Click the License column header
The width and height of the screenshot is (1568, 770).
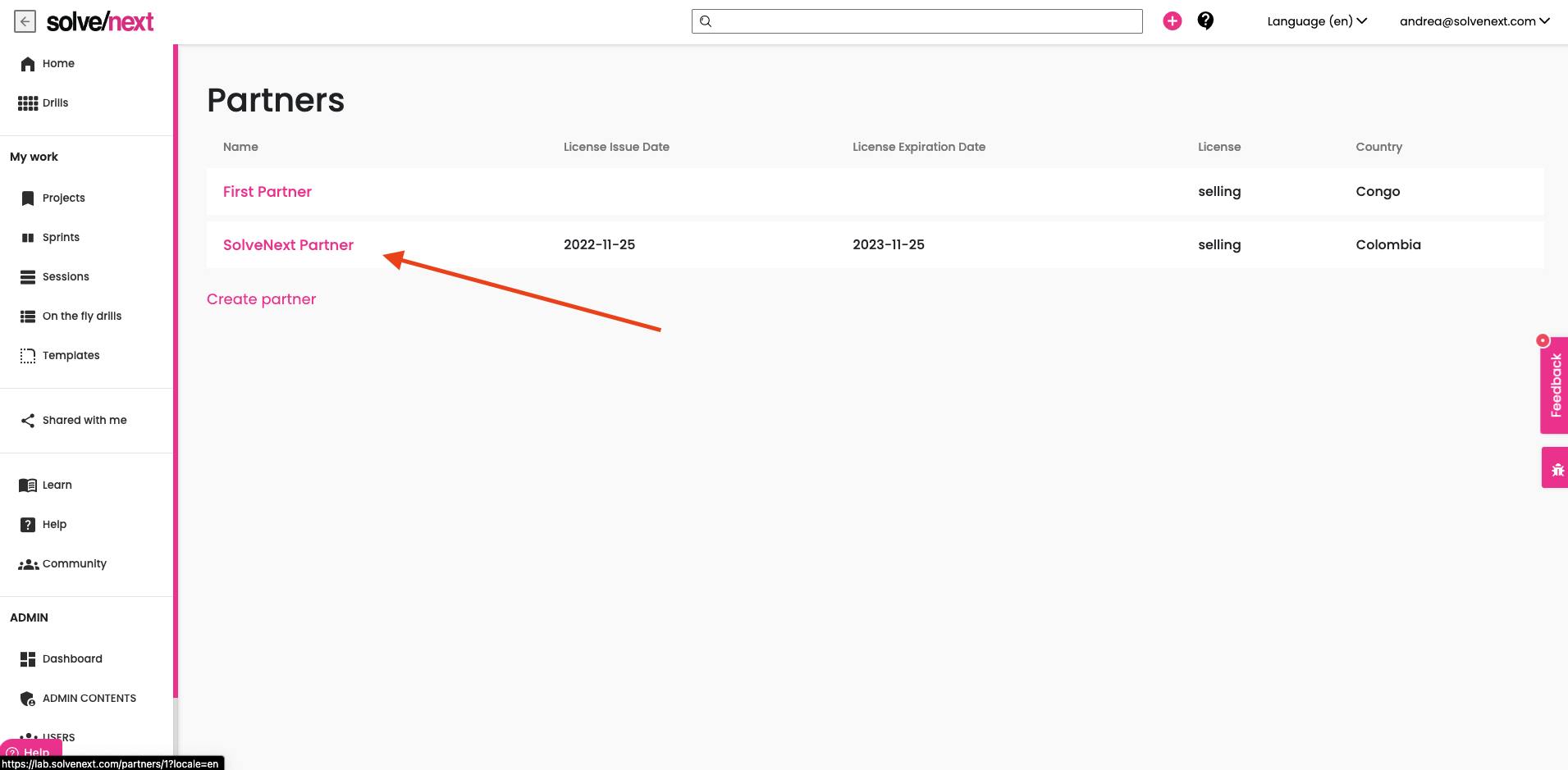click(1219, 147)
